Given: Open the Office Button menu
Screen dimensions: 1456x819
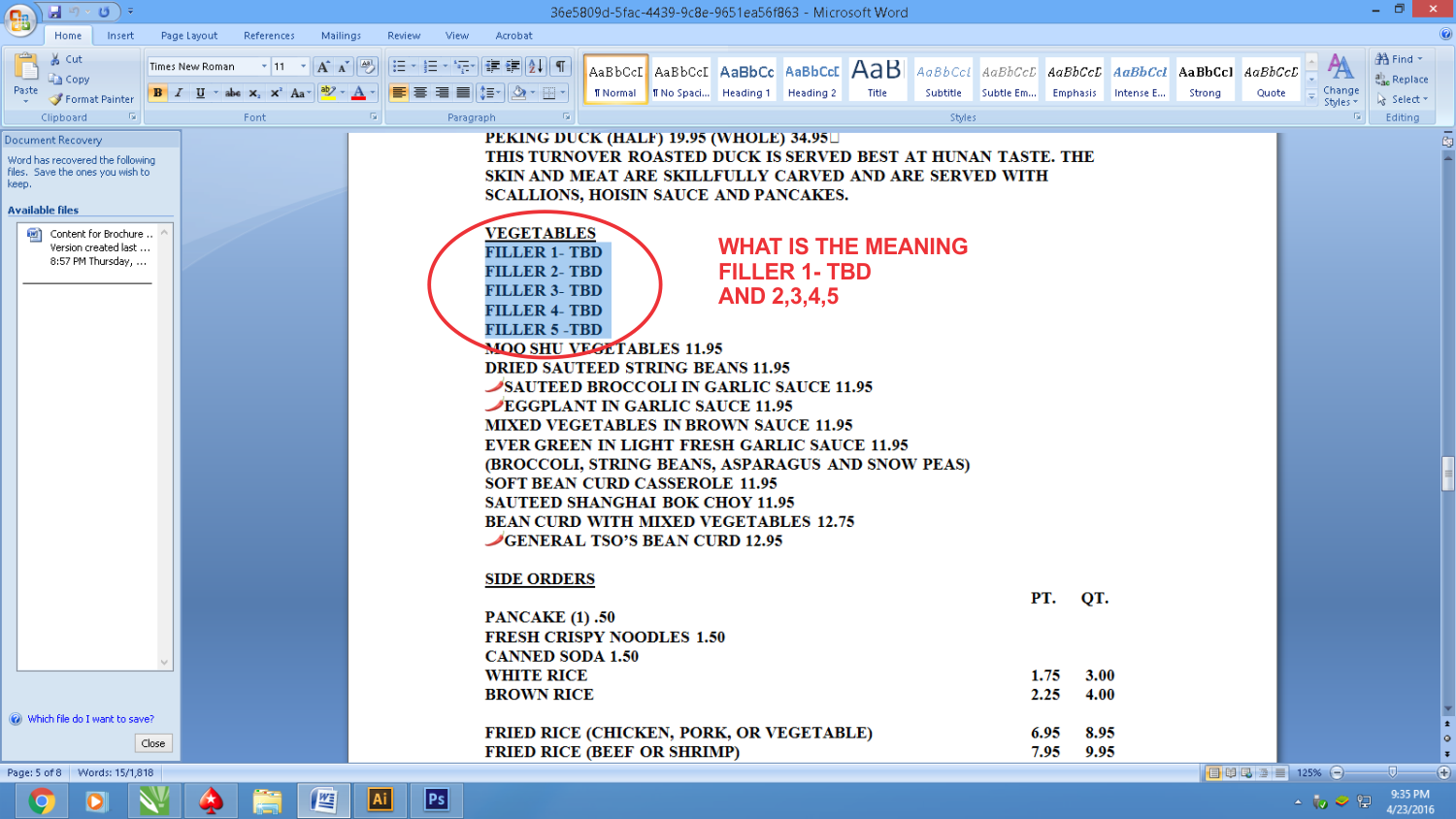Looking at the screenshot, I should coord(19,18).
